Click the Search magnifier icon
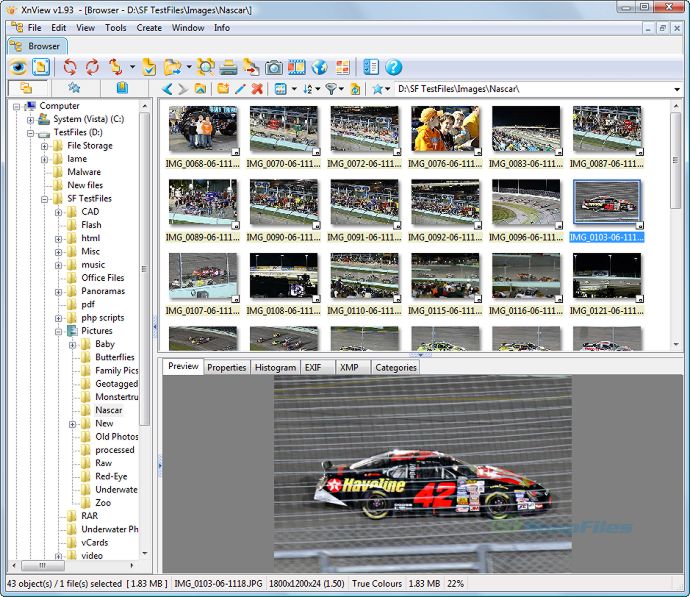 tap(206, 67)
